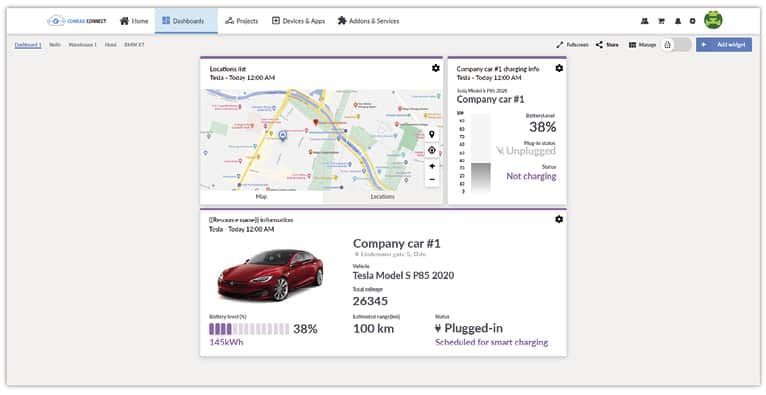The image size is (766, 395).
Task: Open the header settings gear
Action: (x=693, y=21)
